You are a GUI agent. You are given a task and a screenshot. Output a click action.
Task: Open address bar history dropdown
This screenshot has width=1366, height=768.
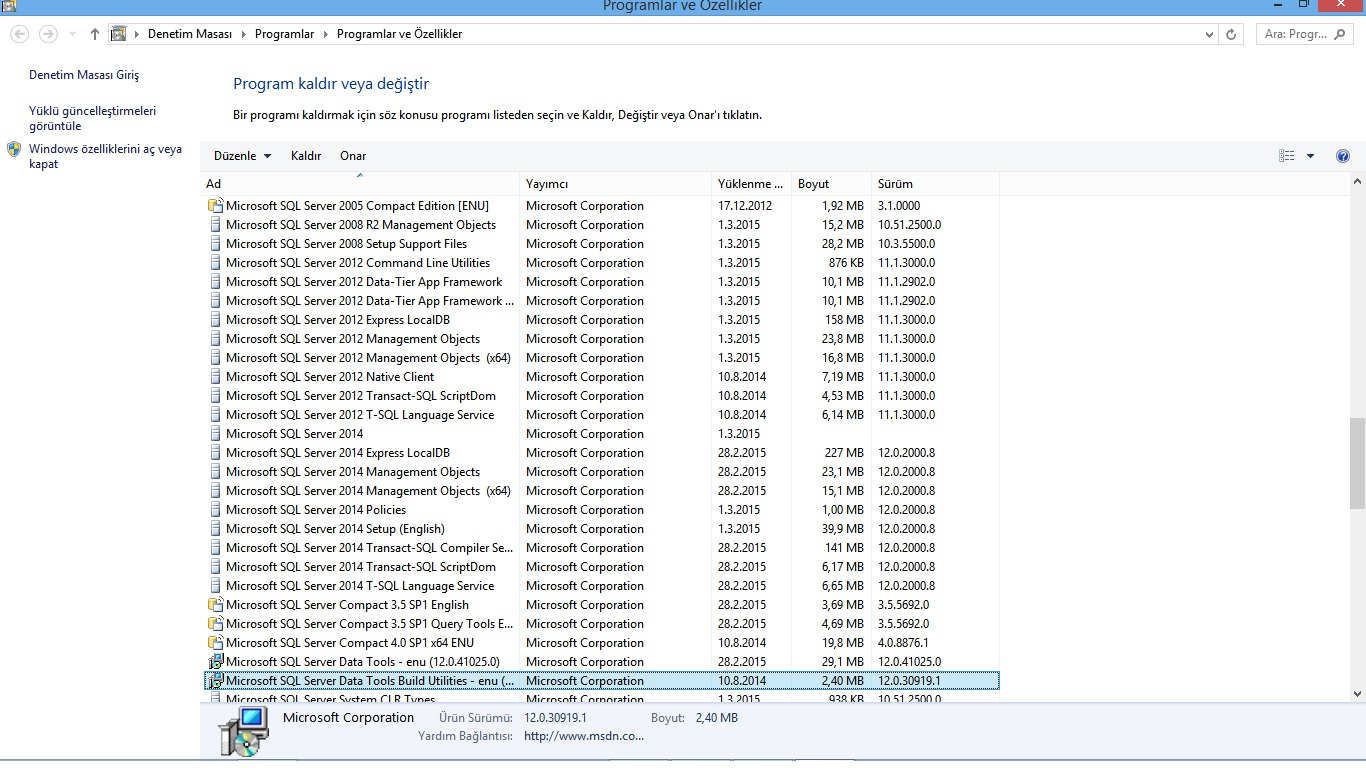pyautogui.click(x=1210, y=34)
